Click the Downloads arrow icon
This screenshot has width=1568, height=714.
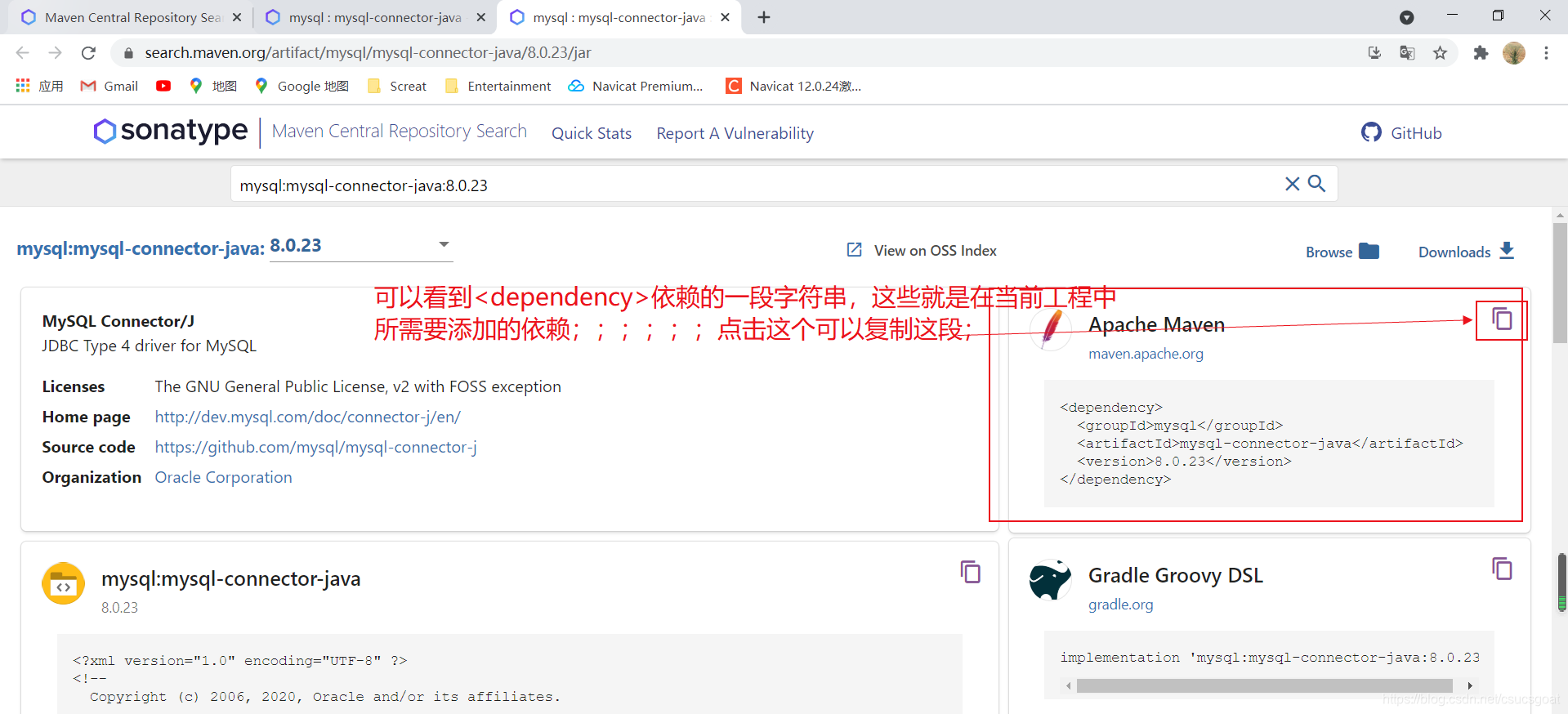coord(1508,251)
